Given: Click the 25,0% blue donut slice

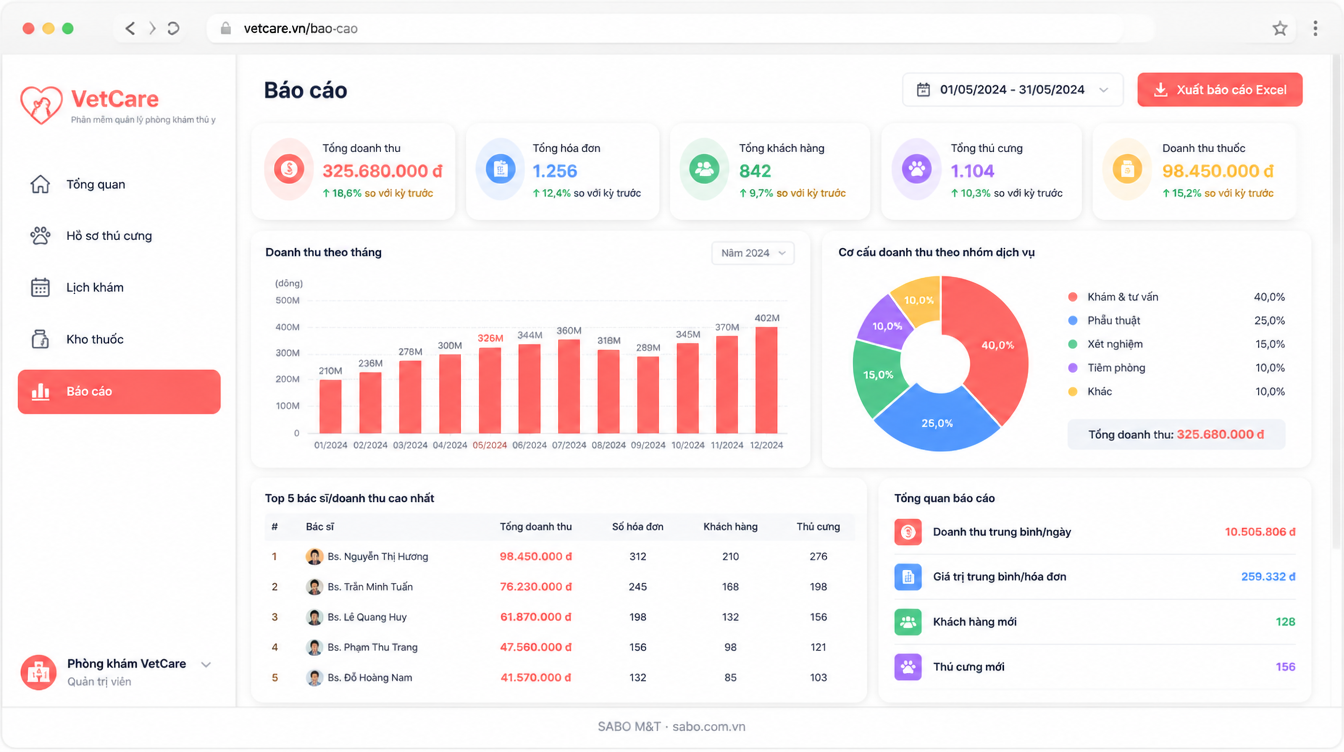Looking at the screenshot, I should coord(937,422).
